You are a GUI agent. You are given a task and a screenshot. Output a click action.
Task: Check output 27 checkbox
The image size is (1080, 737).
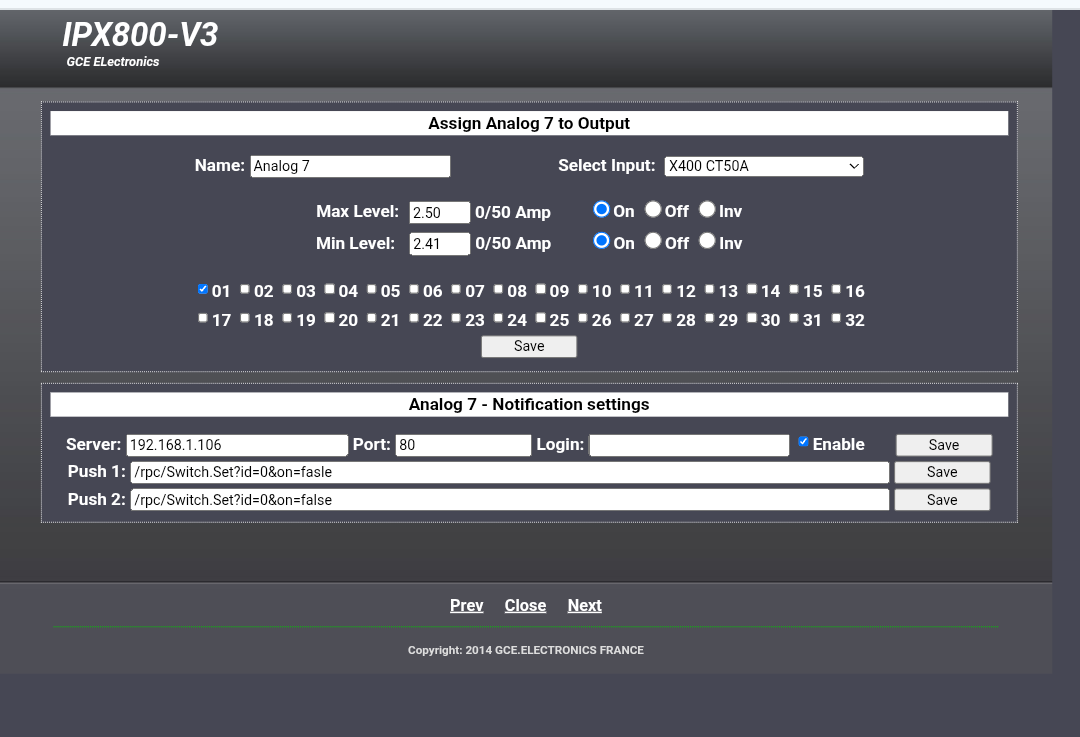(625, 318)
